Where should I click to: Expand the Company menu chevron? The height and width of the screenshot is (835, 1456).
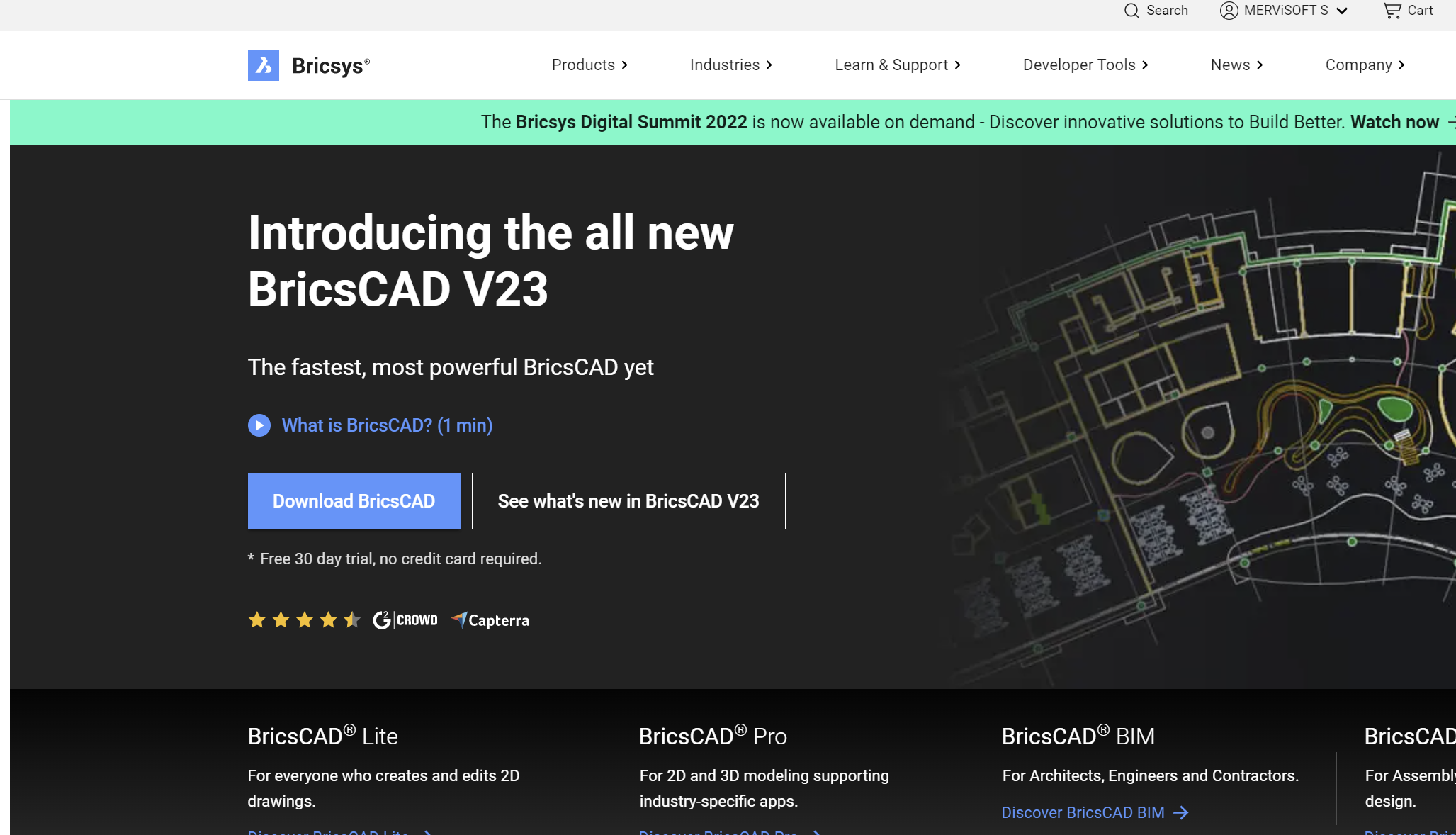pyautogui.click(x=1401, y=65)
